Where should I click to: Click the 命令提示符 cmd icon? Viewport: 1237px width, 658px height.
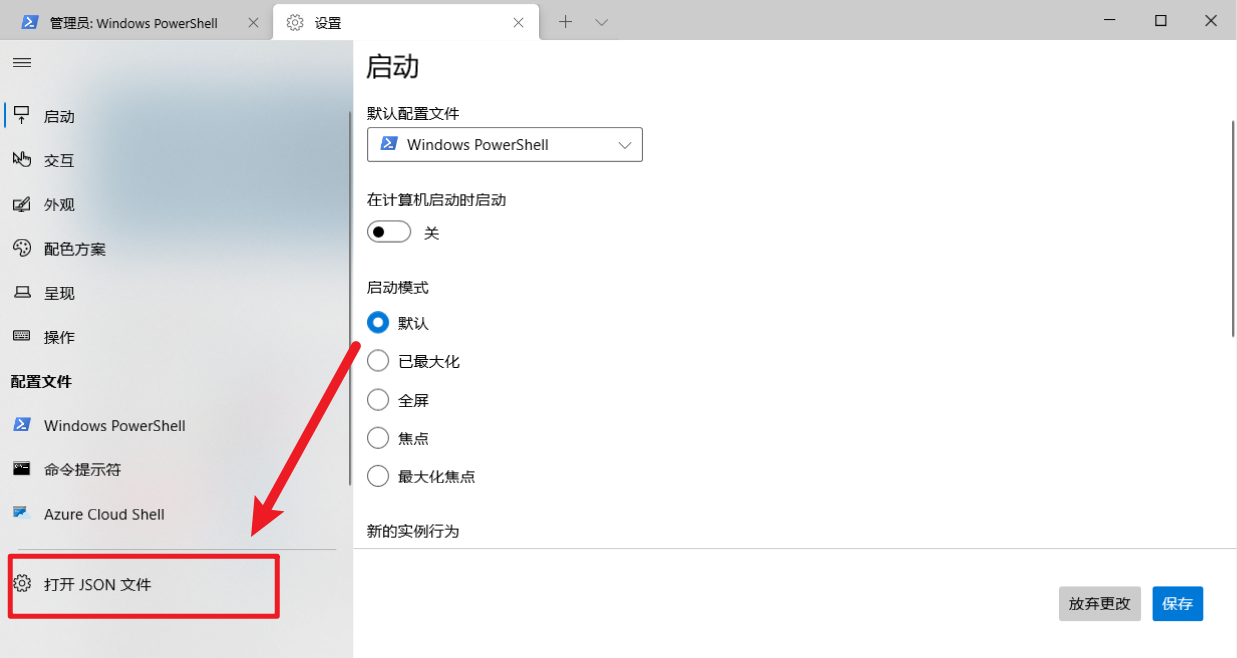[x=21, y=469]
